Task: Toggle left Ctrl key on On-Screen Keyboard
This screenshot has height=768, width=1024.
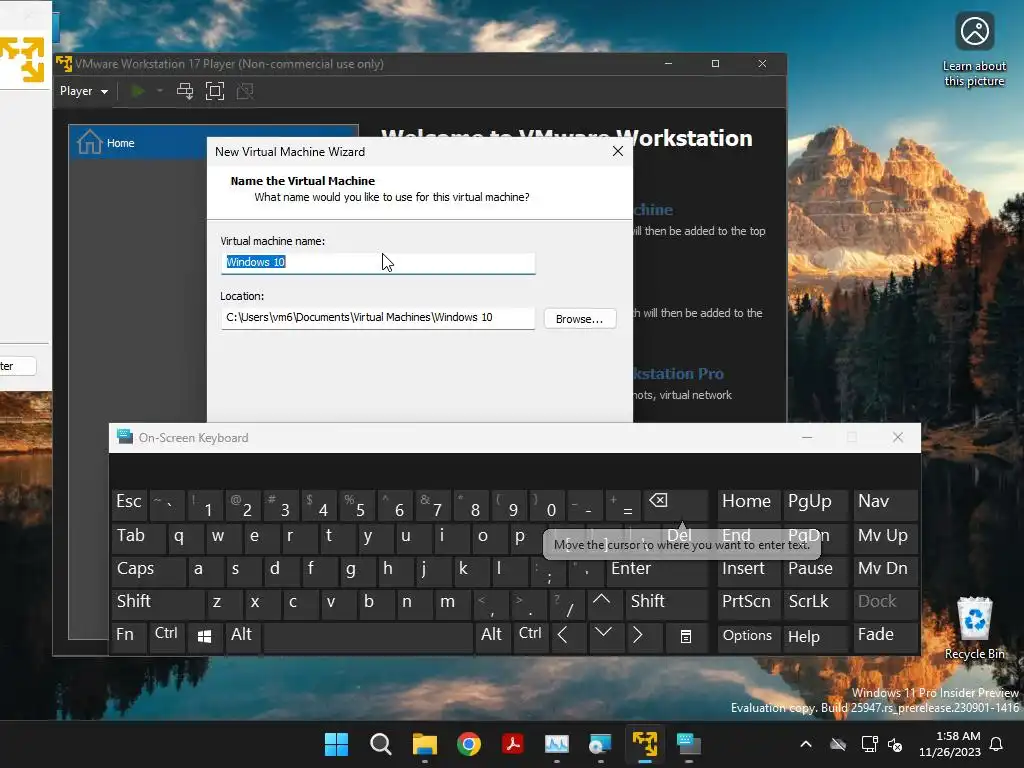Action: 167,635
